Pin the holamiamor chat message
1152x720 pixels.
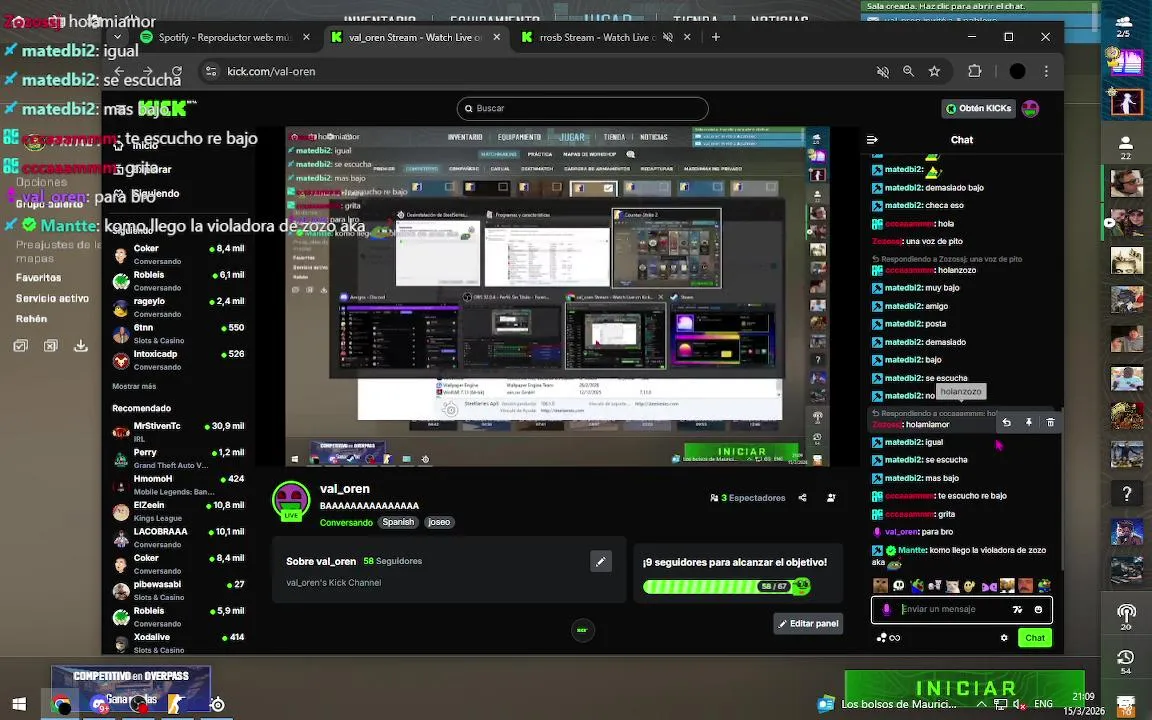tap(1029, 422)
